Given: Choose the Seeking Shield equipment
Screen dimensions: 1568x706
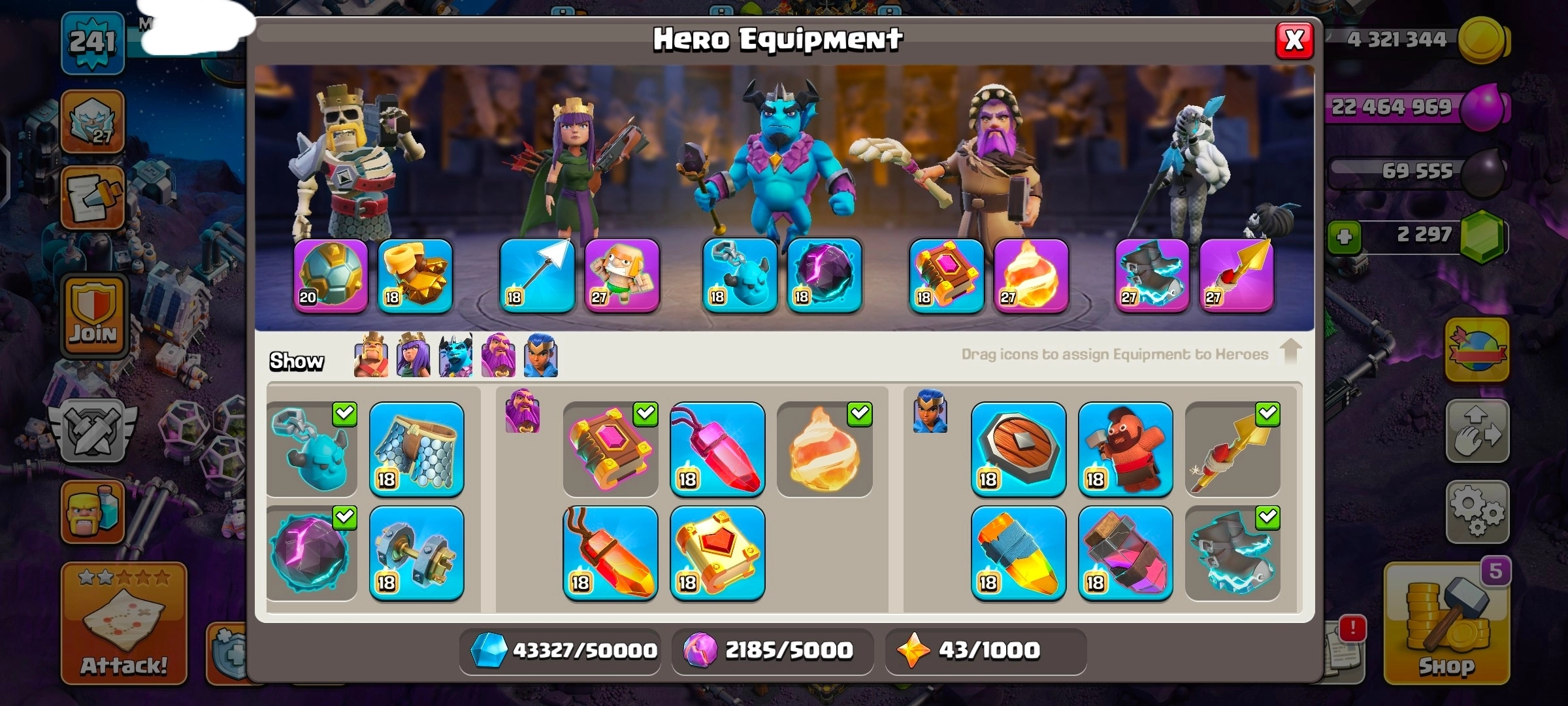Looking at the screenshot, I should tap(1019, 450).
